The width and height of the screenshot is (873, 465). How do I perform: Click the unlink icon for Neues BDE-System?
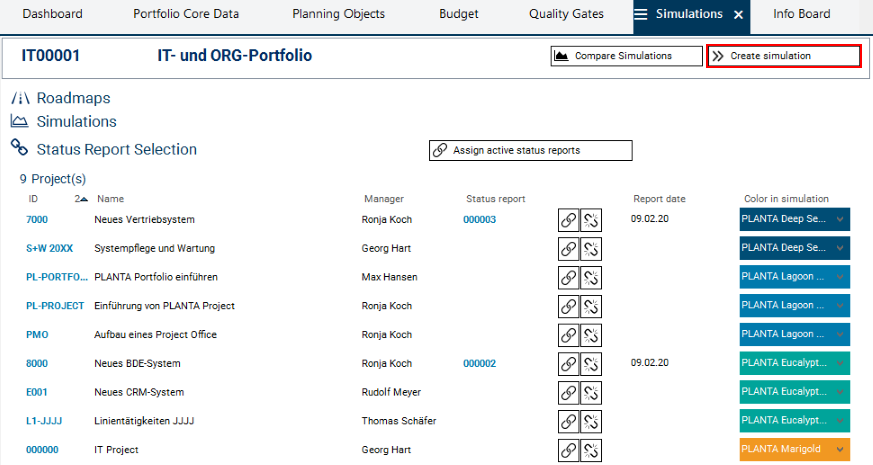pyautogui.click(x=591, y=364)
